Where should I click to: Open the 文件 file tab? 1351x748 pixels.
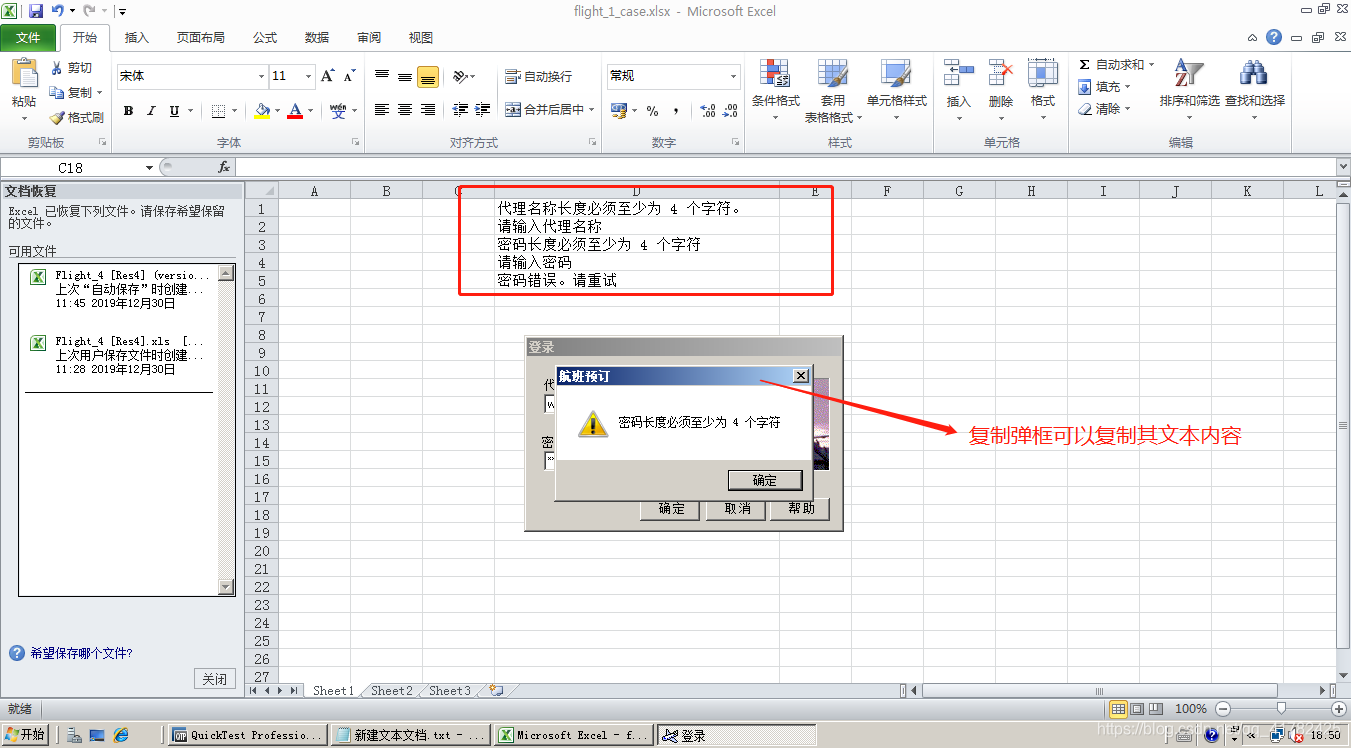(x=28, y=38)
